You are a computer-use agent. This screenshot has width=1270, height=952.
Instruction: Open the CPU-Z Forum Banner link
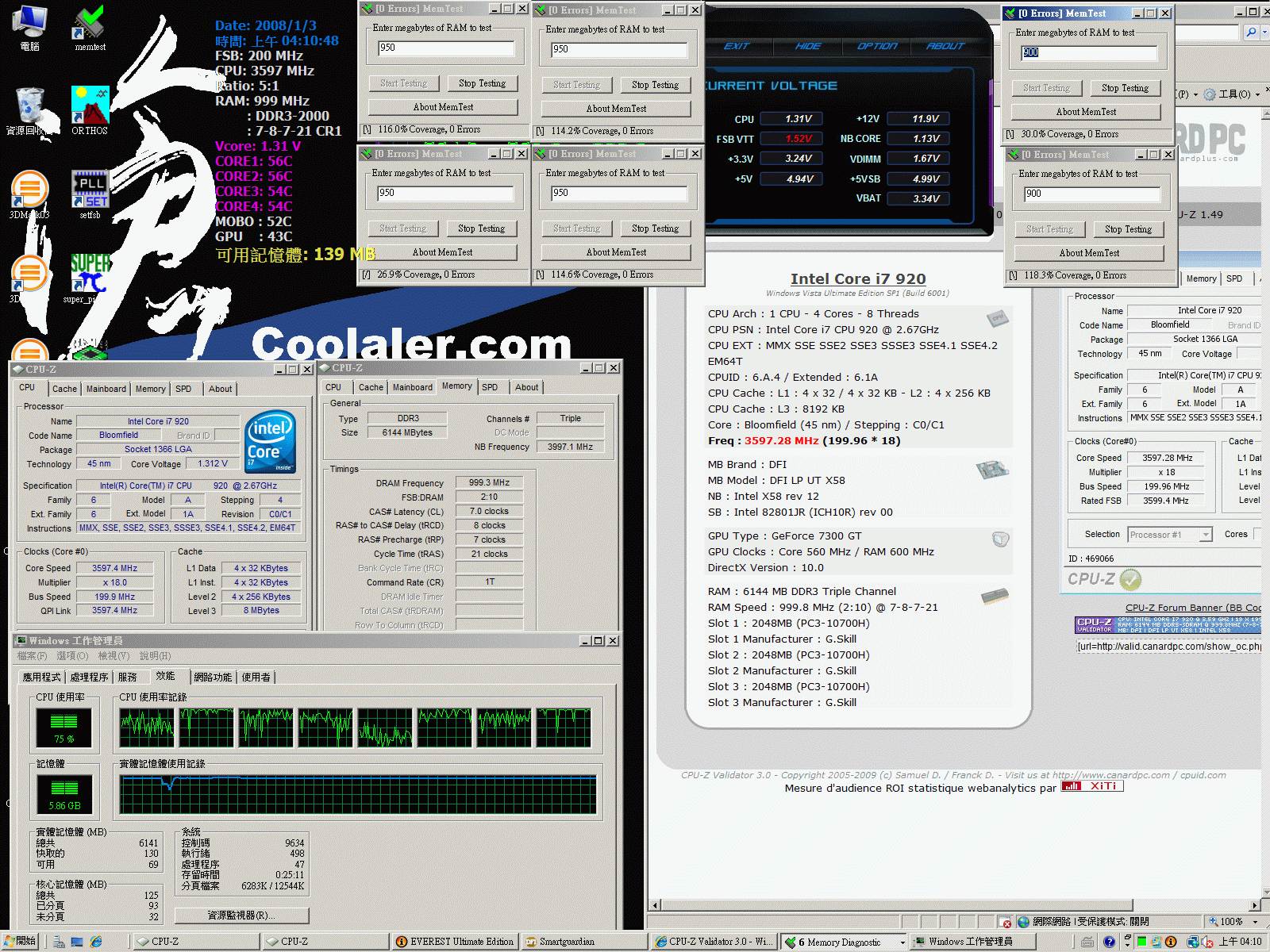(x=1193, y=608)
